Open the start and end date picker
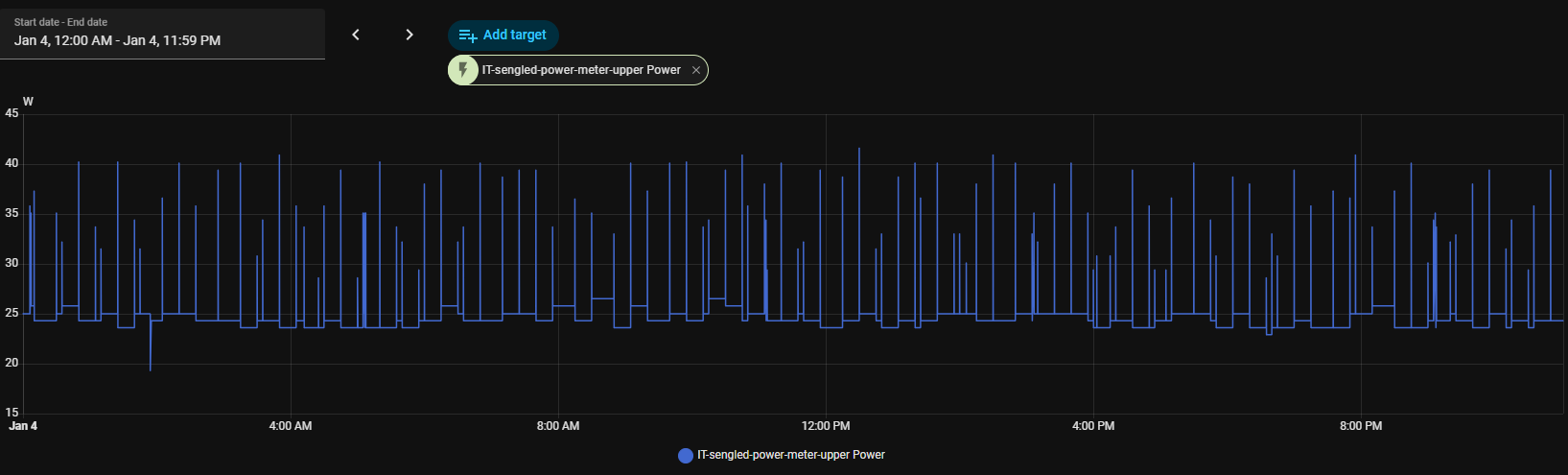Viewport: 1568px width, 475px height. [162, 34]
